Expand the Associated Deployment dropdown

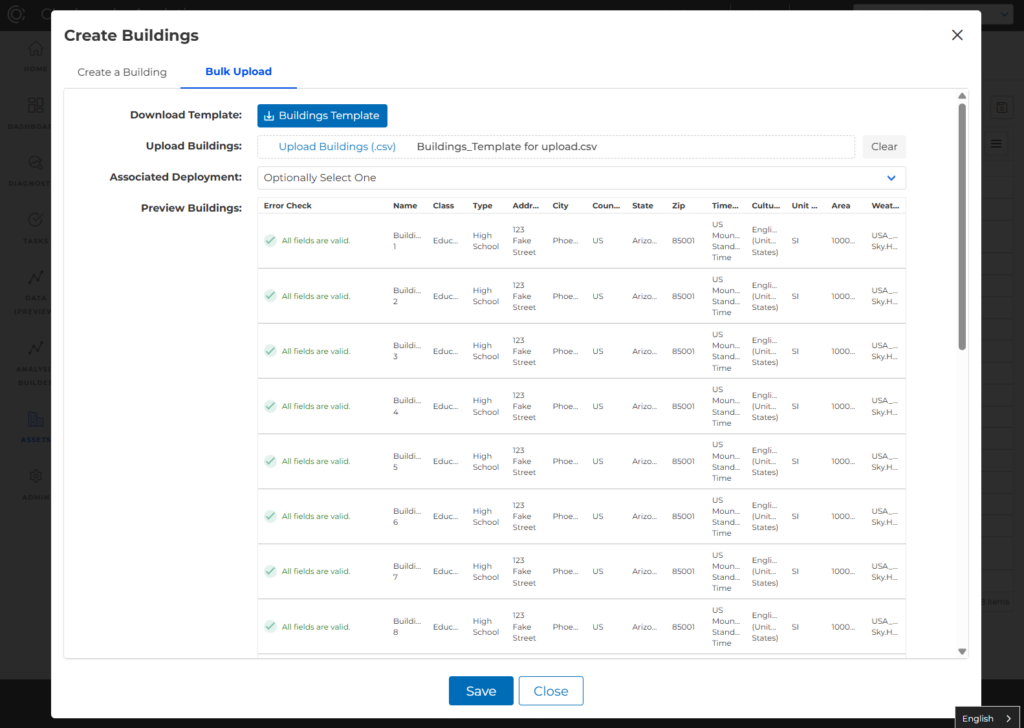[x=581, y=177]
